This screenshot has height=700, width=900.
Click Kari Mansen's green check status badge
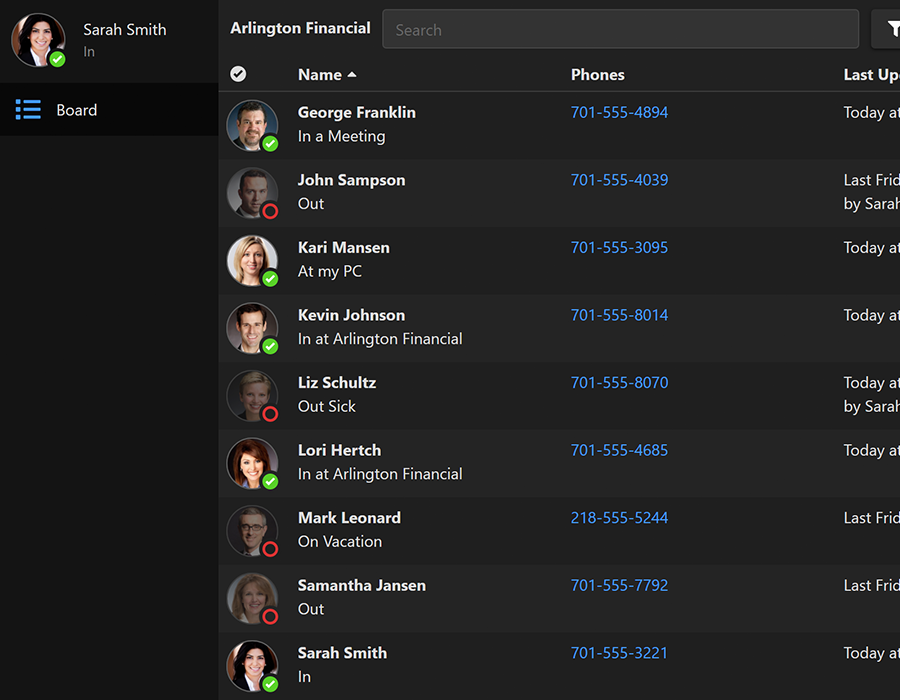coord(270,279)
